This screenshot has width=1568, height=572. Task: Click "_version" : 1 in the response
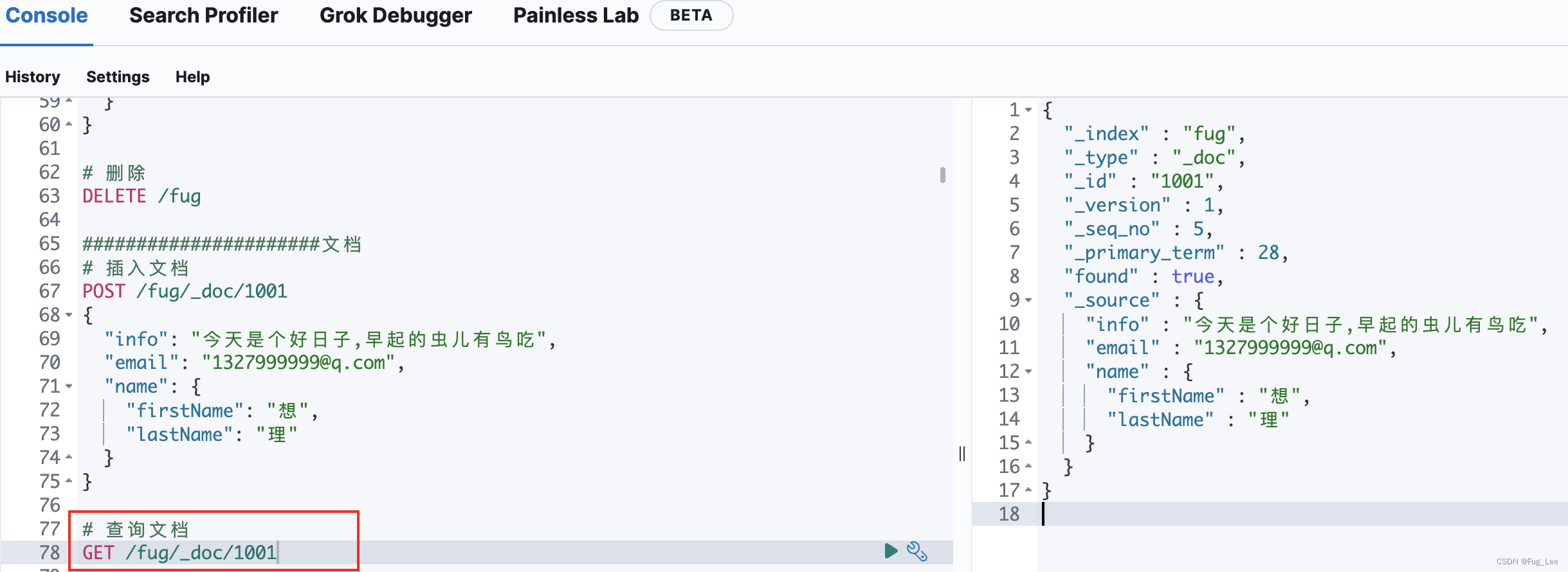1144,205
